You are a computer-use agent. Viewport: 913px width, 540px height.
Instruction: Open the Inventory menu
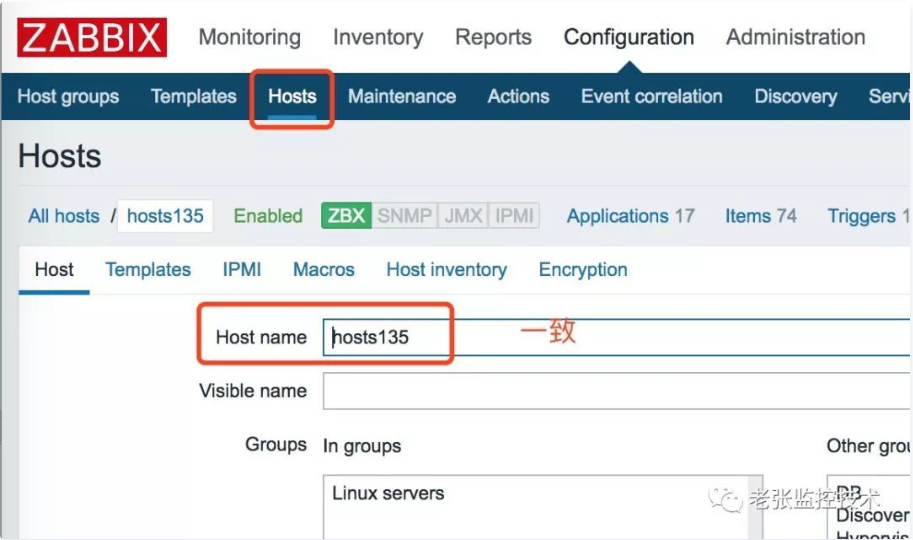(x=378, y=38)
